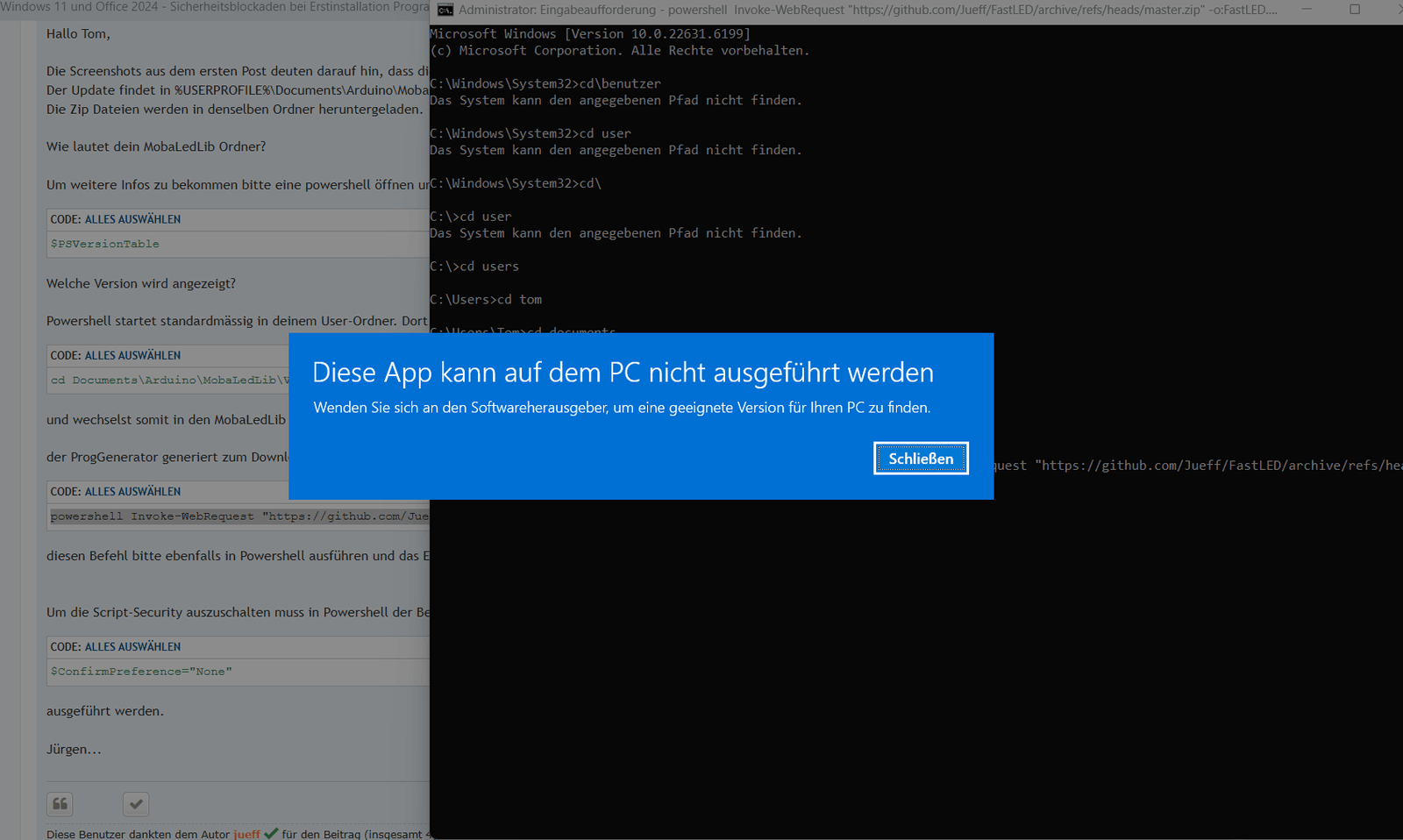Click ALLES AUSWÄHLEN above the cd Documents code
The height and width of the screenshot is (840, 1403).
pyautogui.click(x=132, y=355)
